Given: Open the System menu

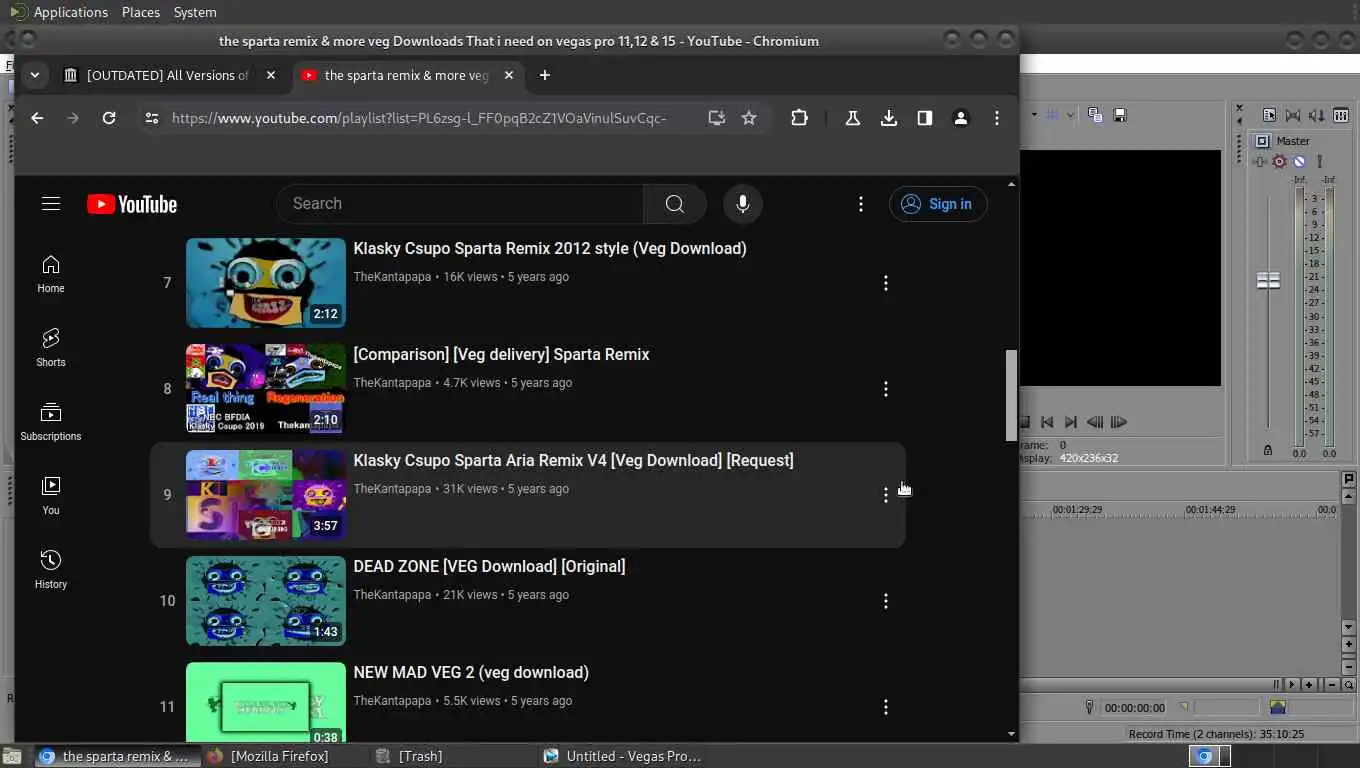Looking at the screenshot, I should pyautogui.click(x=195, y=12).
